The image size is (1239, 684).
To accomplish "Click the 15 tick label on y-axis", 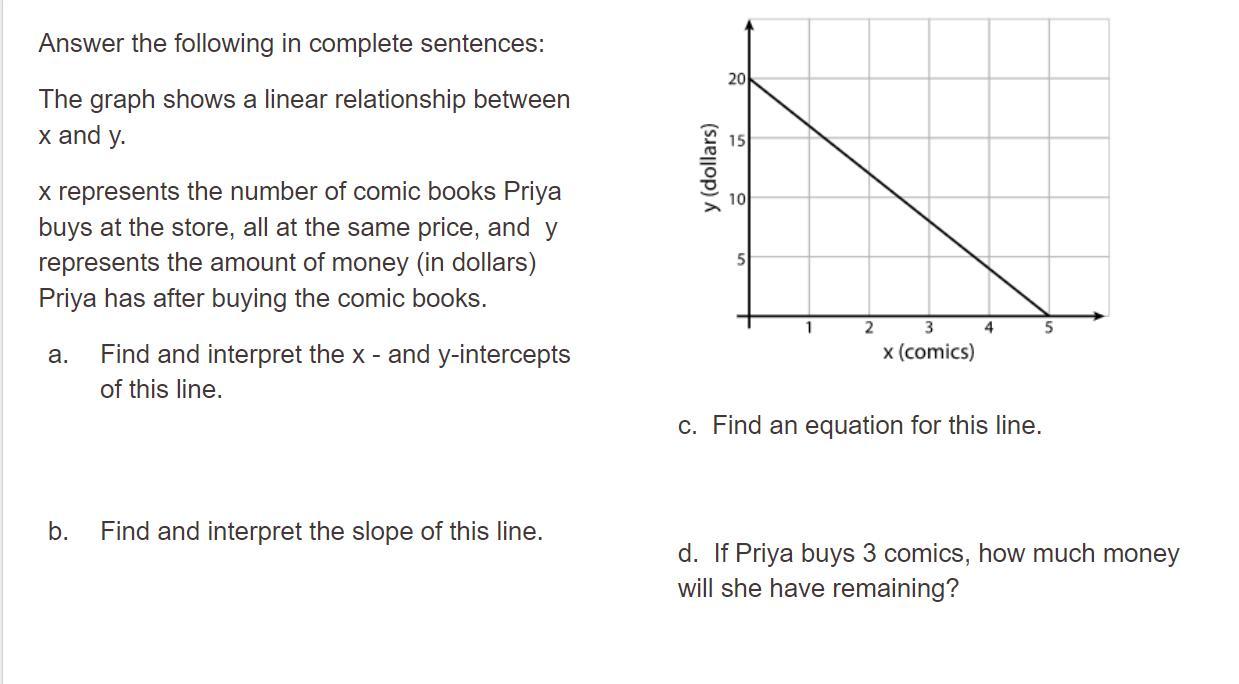I will (737, 141).
